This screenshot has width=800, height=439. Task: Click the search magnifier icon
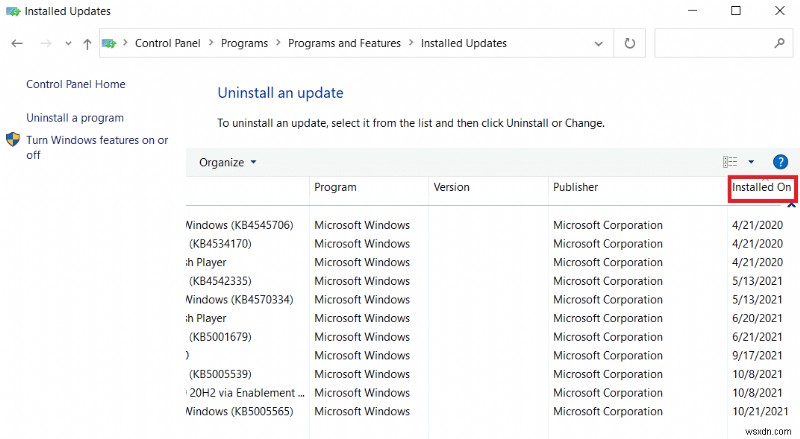(x=779, y=44)
